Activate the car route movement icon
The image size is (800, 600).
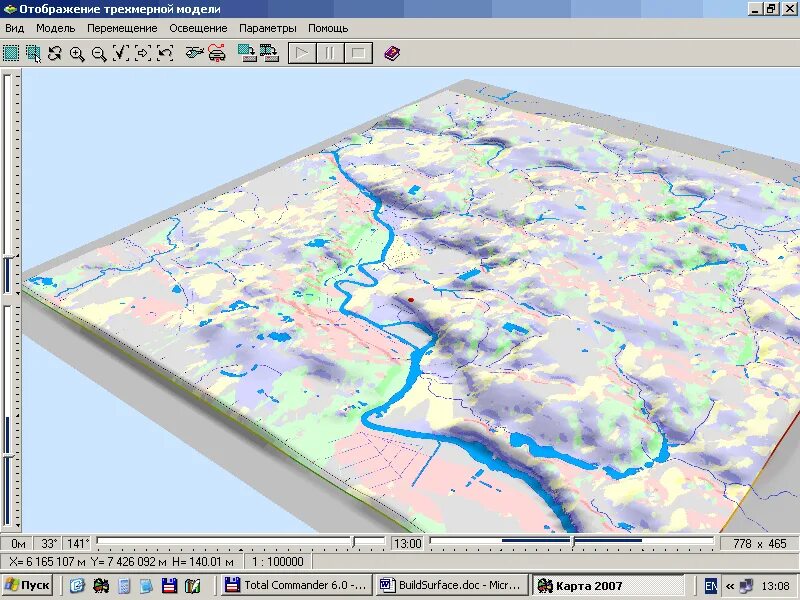coord(217,53)
